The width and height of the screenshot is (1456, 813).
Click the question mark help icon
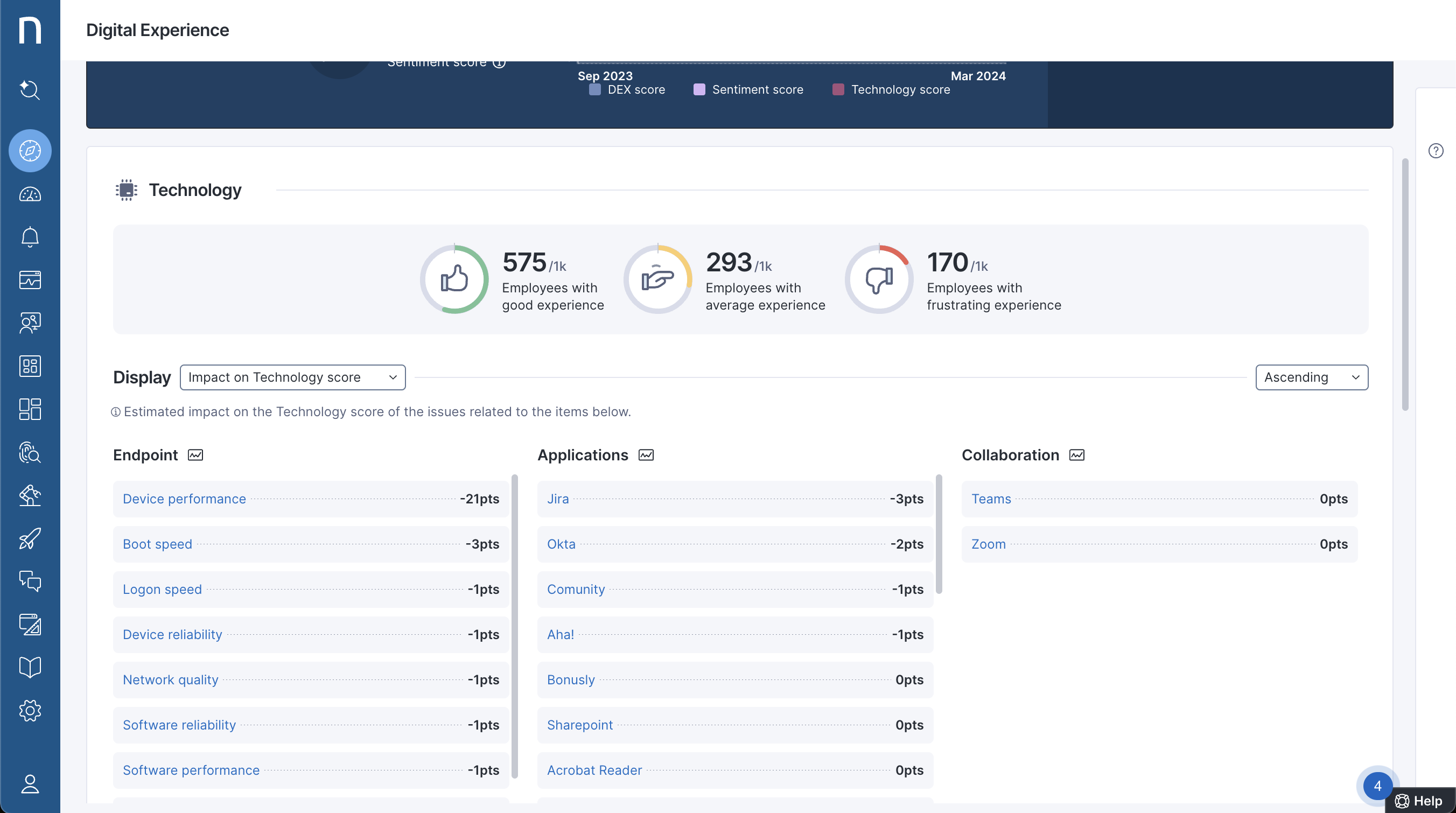[1435, 151]
